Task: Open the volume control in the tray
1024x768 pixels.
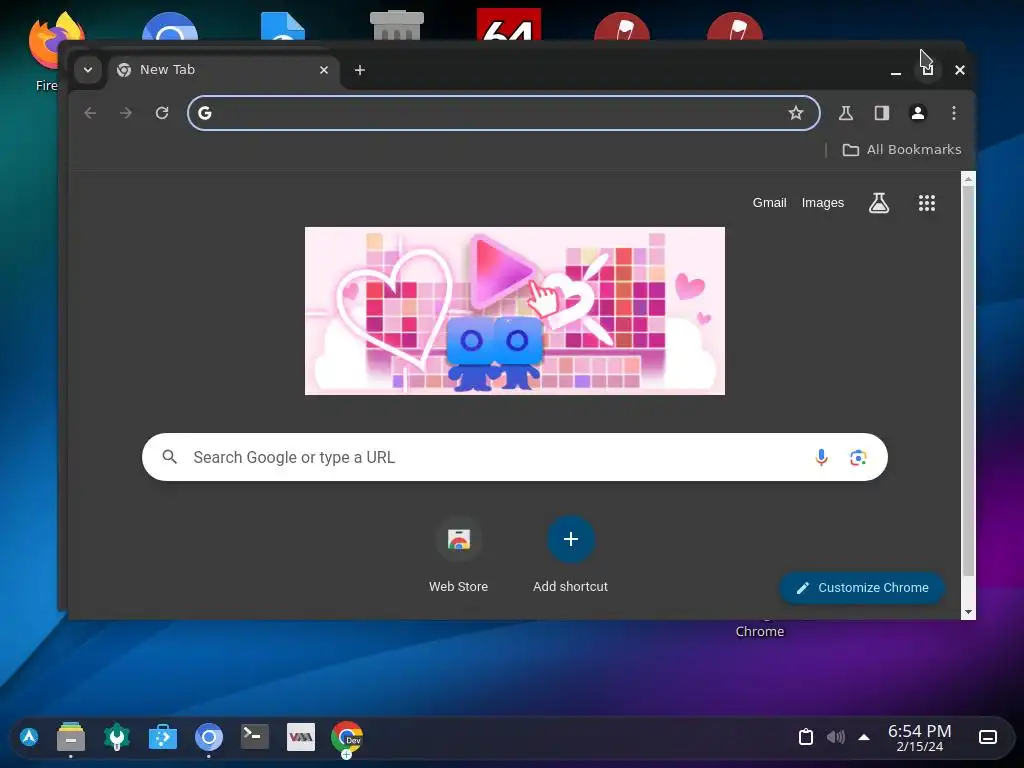Action: pyautogui.click(x=835, y=737)
